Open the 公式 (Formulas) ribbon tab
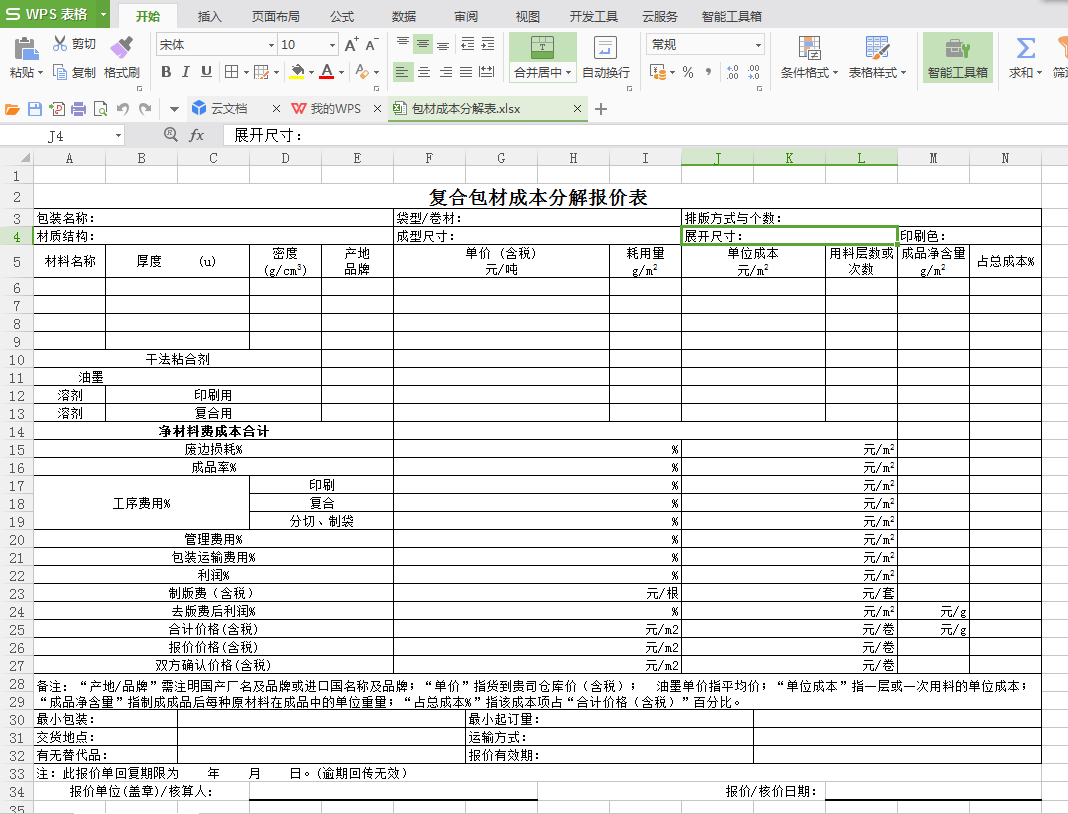The image size is (1068, 814). click(342, 16)
